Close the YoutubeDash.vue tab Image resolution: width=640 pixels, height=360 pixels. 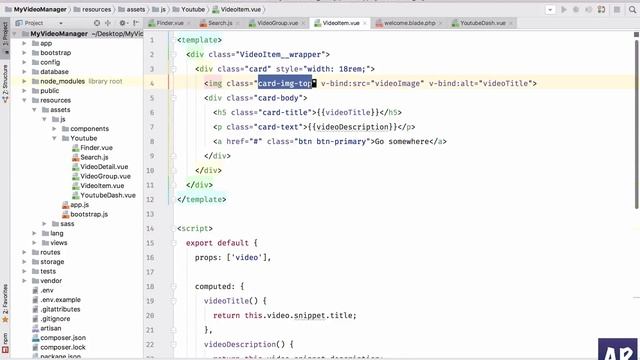click(x=511, y=23)
